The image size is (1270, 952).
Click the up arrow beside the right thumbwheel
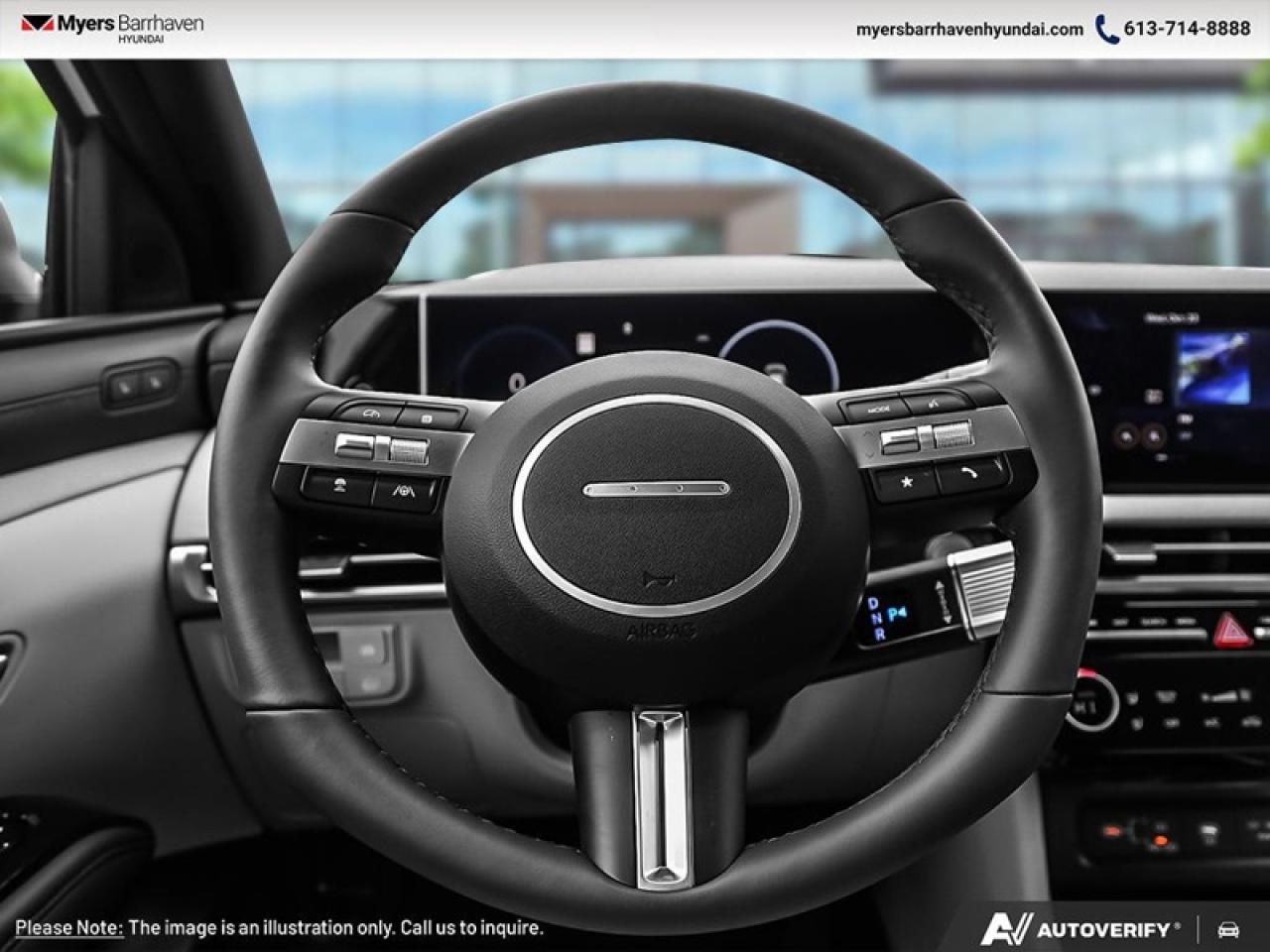pos(868,433)
